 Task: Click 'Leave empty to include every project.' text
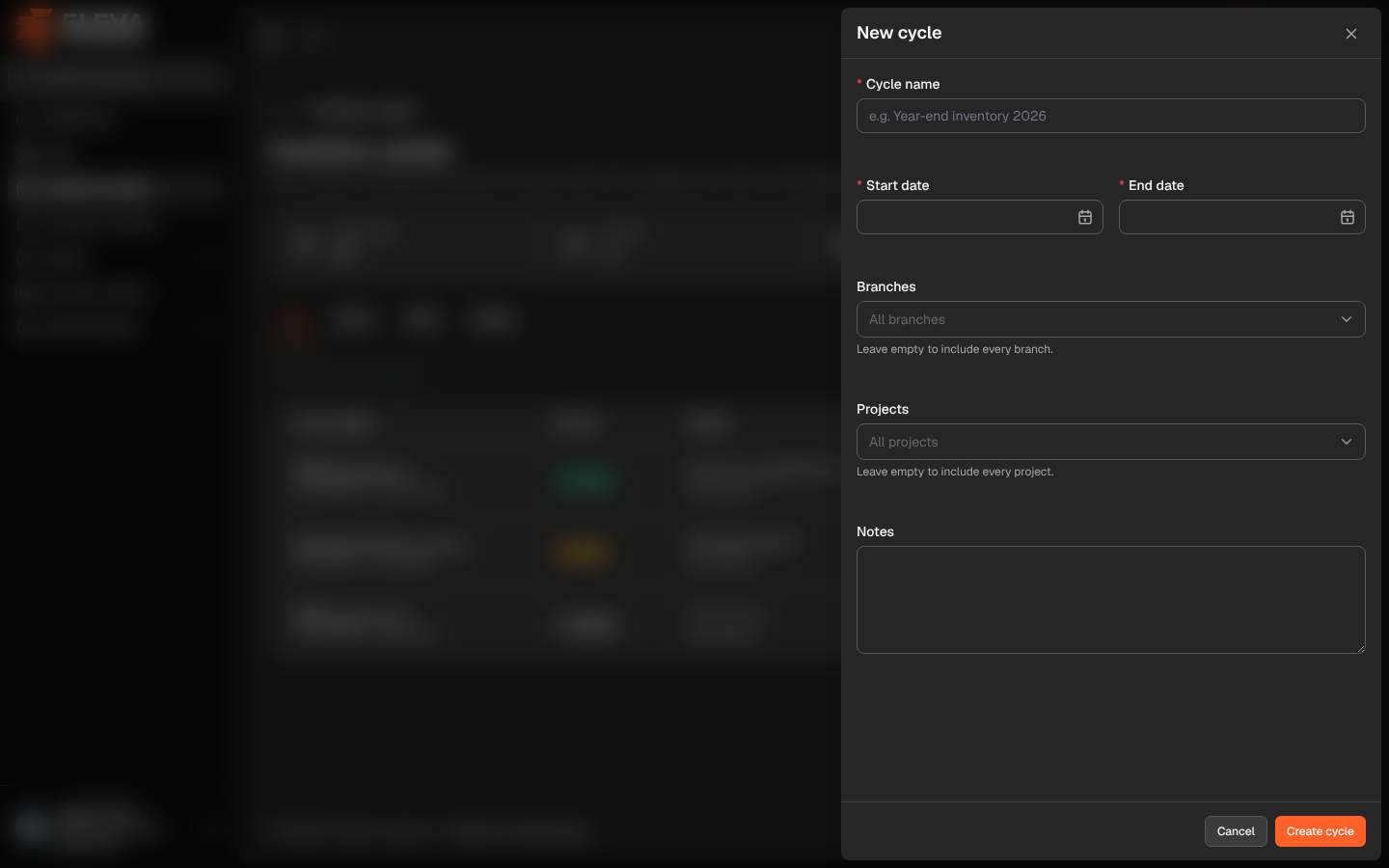pyautogui.click(x=955, y=472)
